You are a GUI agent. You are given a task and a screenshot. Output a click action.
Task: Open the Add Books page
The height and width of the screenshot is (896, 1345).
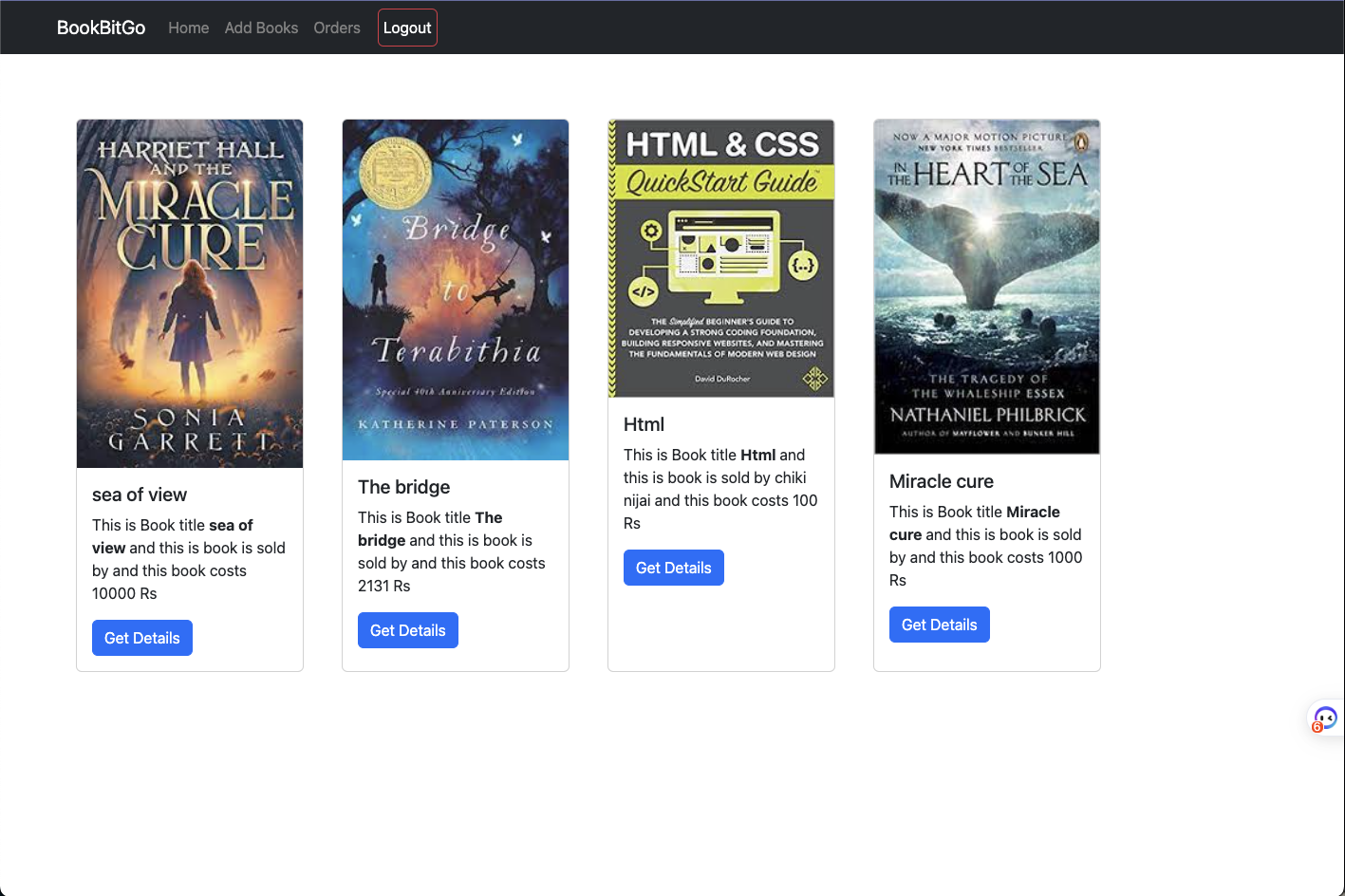coord(261,28)
